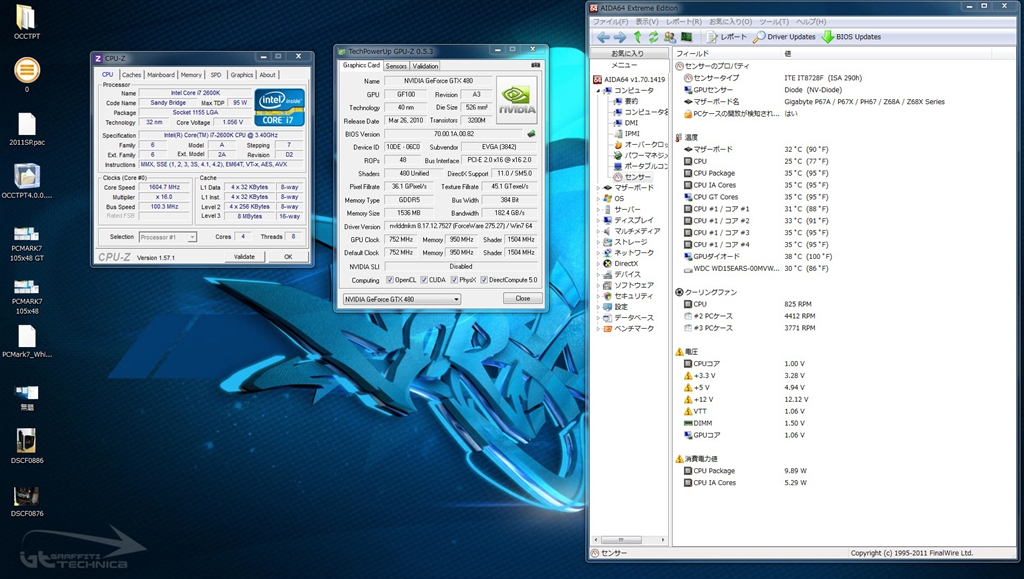This screenshot has height=579, width=1024.
Task: Open the Processor #1 selection dropdown in CPU-Z
Action: pyautogui.click(x=167, y=237)
